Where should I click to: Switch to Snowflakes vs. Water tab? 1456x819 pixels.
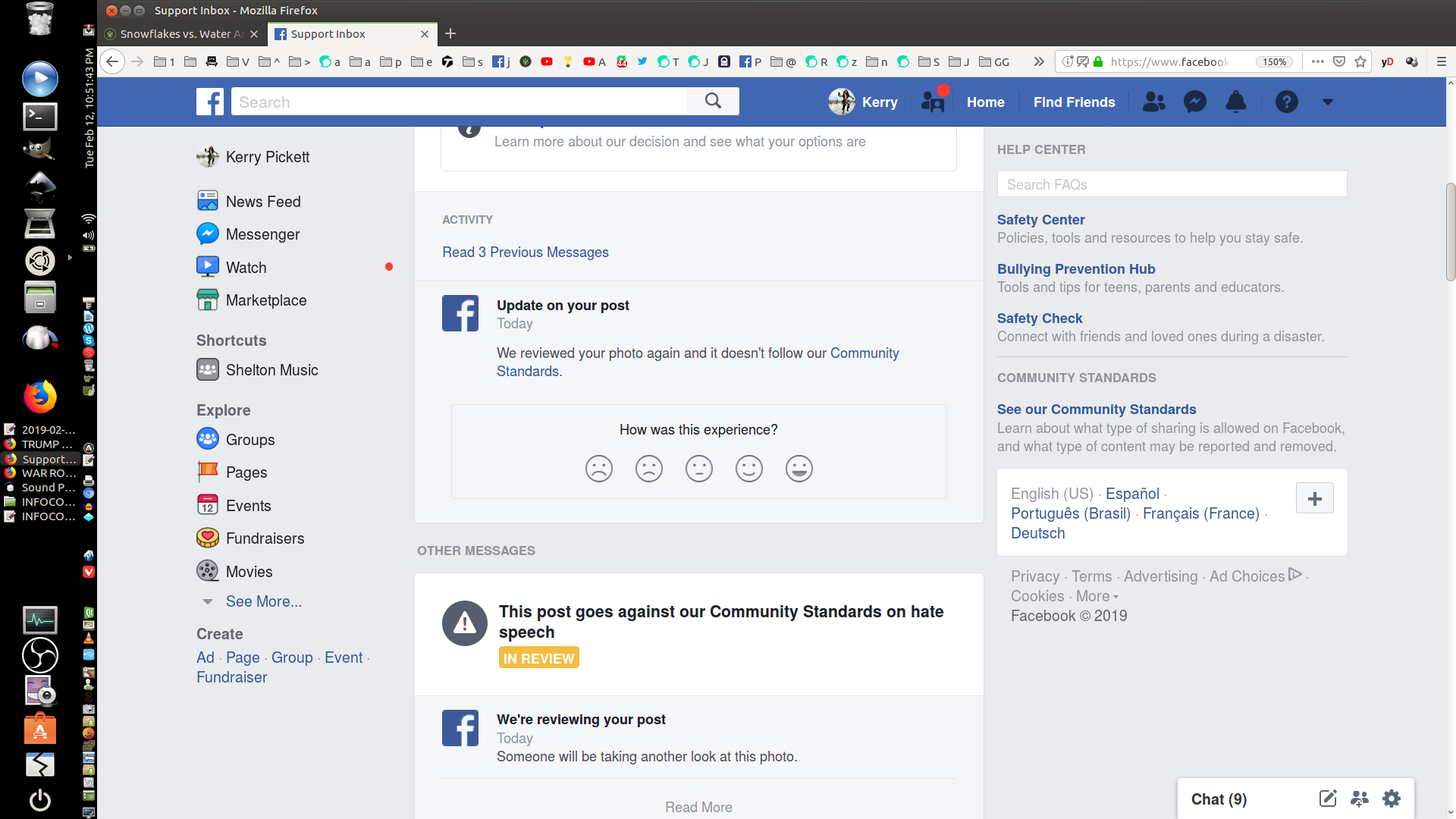click(x=182, y=34)
